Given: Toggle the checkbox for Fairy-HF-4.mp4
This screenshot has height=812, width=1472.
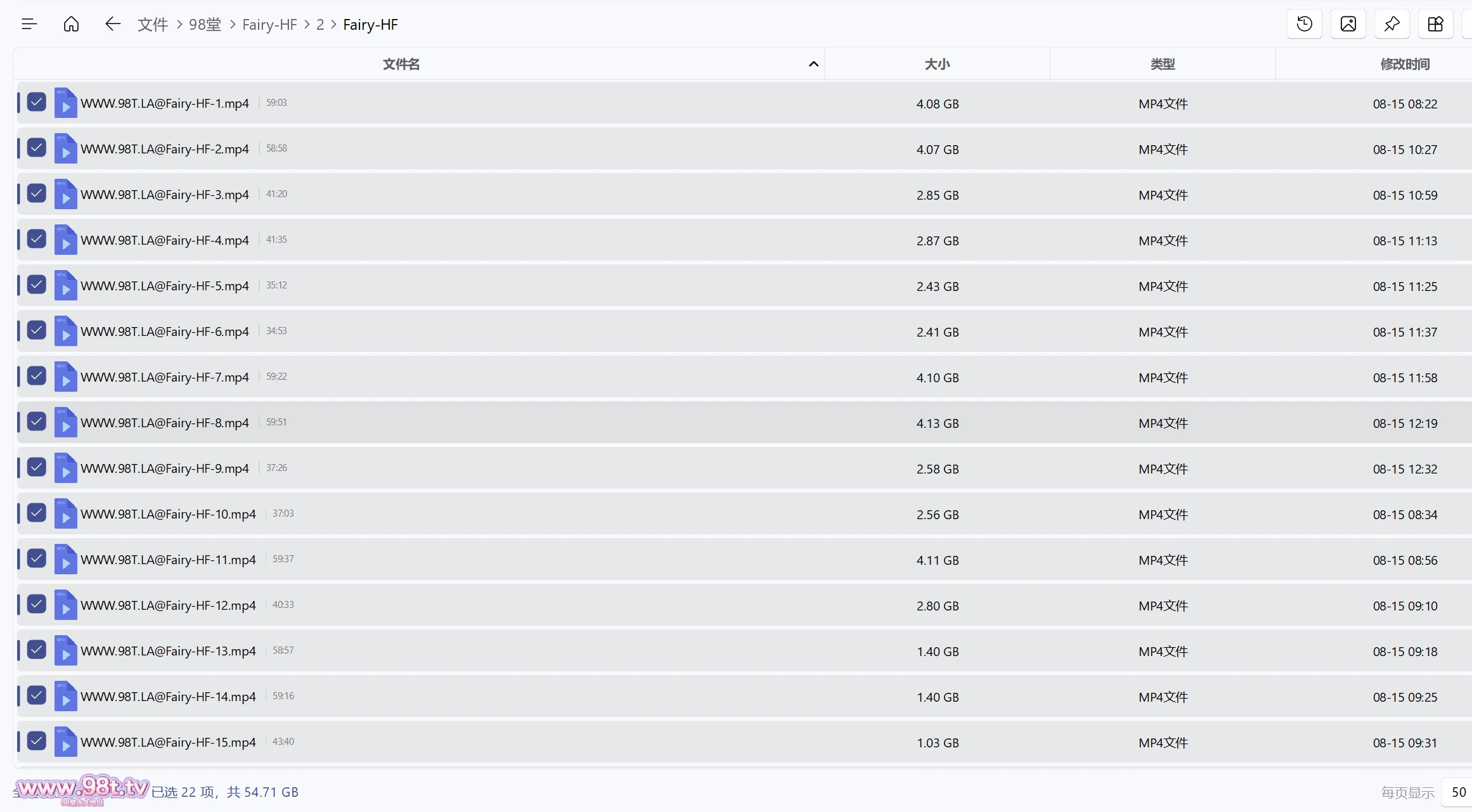Looking at the screenshot, I should click(37, 239).
